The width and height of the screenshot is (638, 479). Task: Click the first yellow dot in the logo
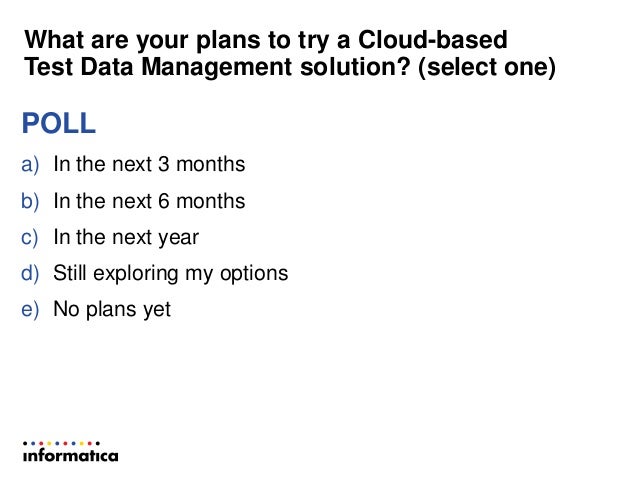click(x=49, y=443)
